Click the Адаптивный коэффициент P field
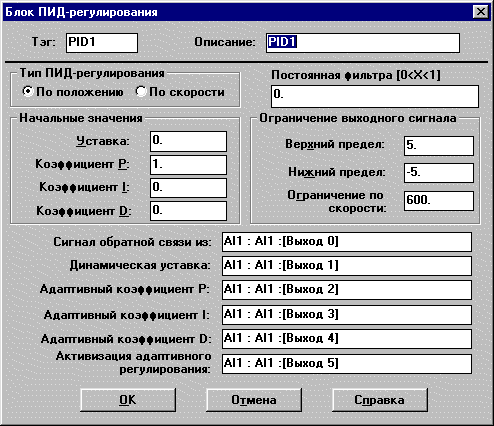 pos(347,290)
